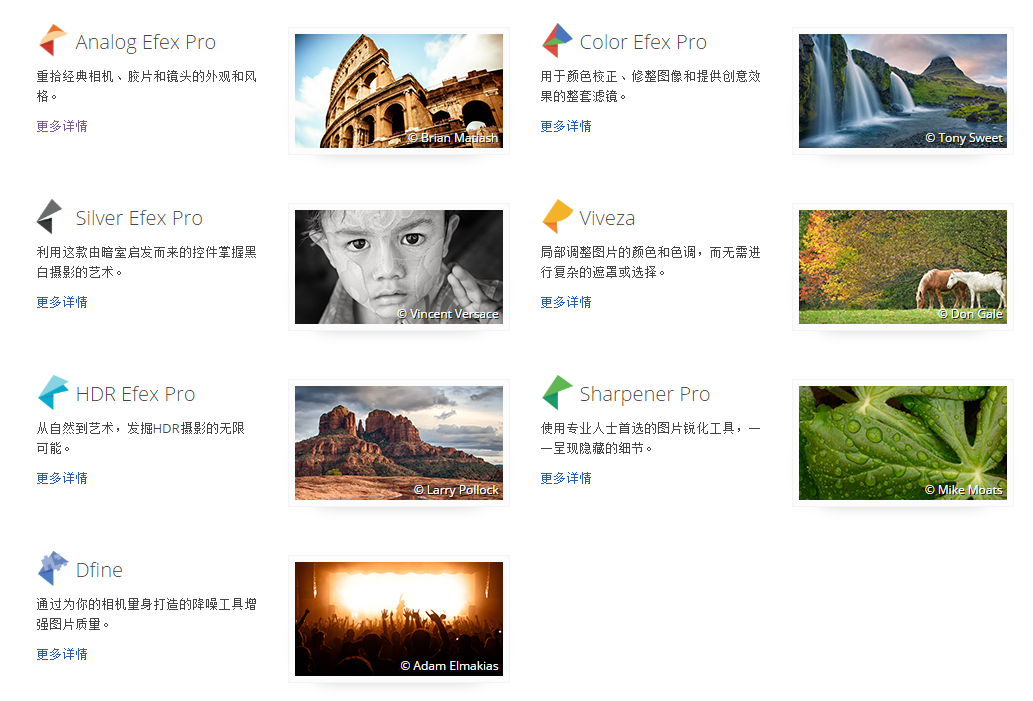Open 更多详情 under Dfine
This screenshot has height=701, width=1033.
point(61,653)
